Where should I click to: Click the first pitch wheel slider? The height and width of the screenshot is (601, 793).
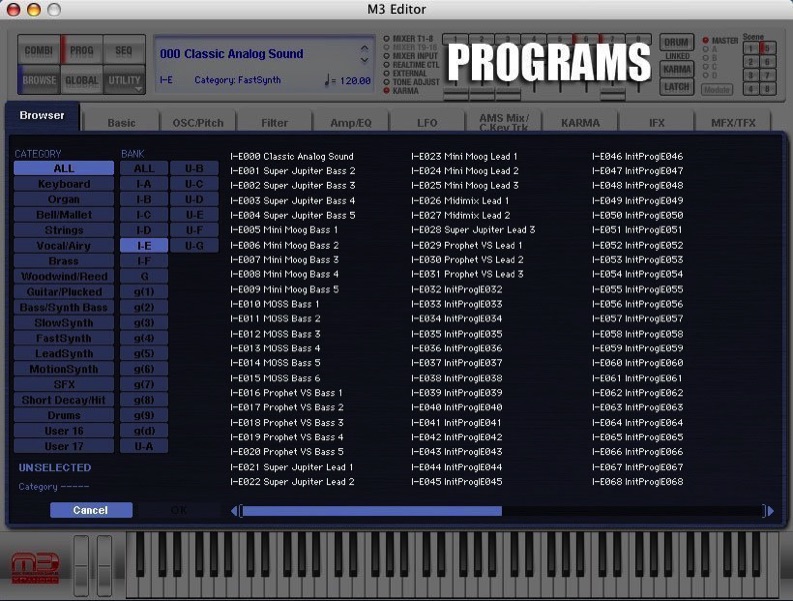click(x=81, y=566)
